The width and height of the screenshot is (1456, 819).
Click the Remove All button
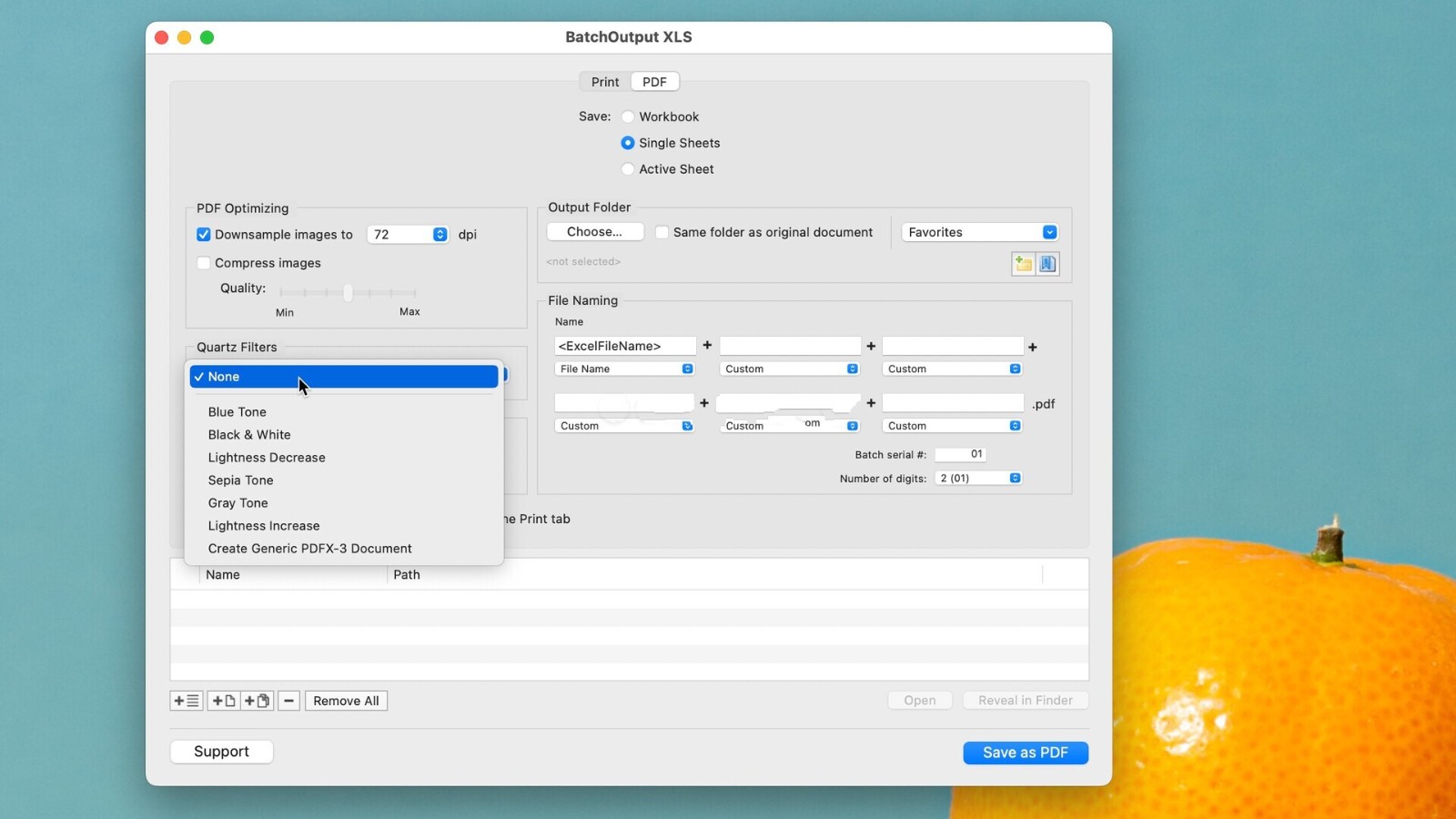(x=346, y=701)
